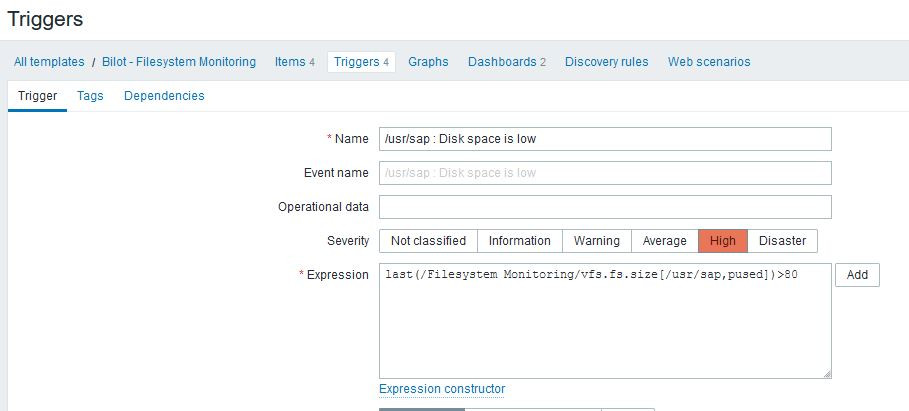The image size is (909, 411).
Task: Open Web scenarios section
Action: pyautogui.click(x=709, y=62)
